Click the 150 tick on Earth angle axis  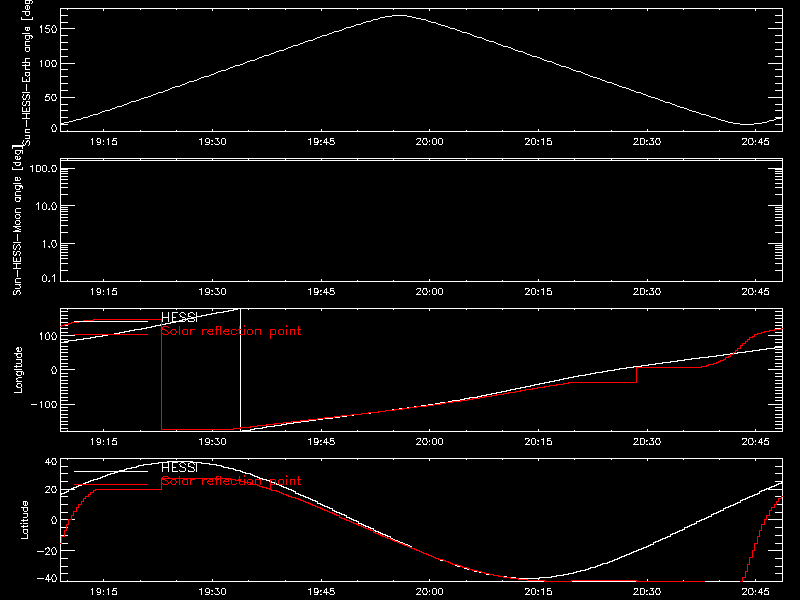tap(47, 29)
